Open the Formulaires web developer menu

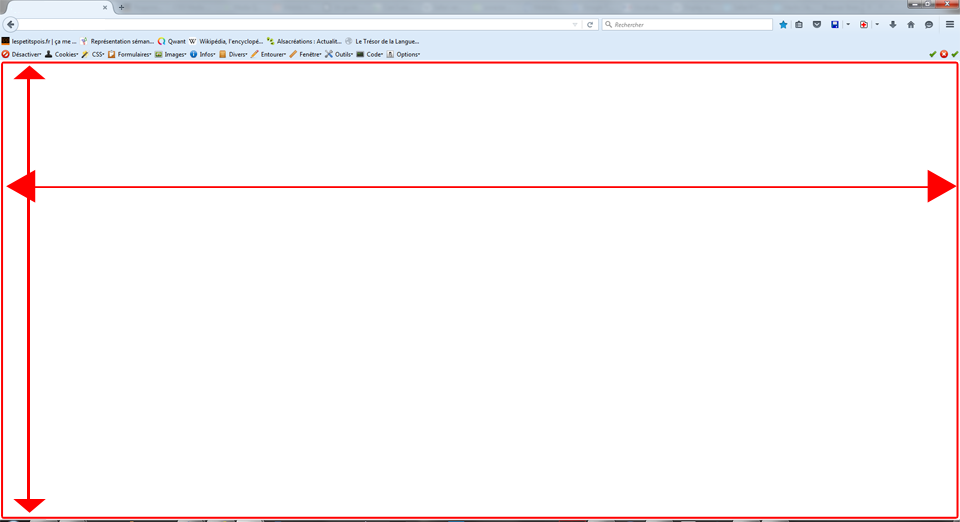click(x=129, y=54)
